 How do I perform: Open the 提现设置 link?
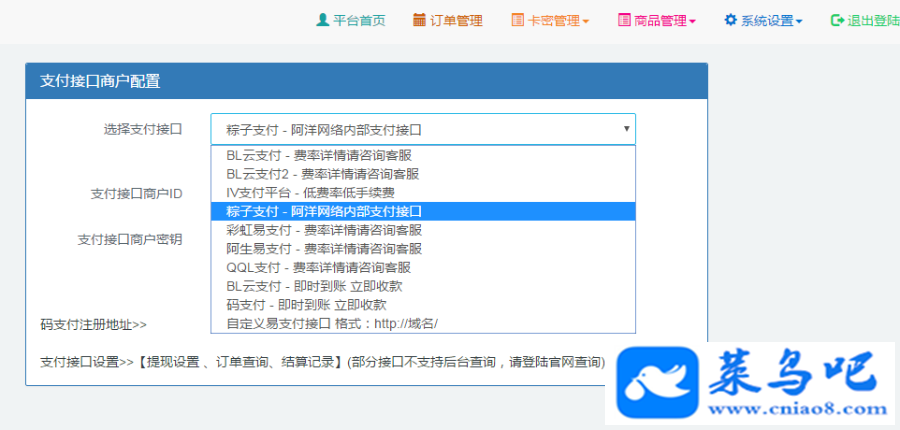point(173,362)
